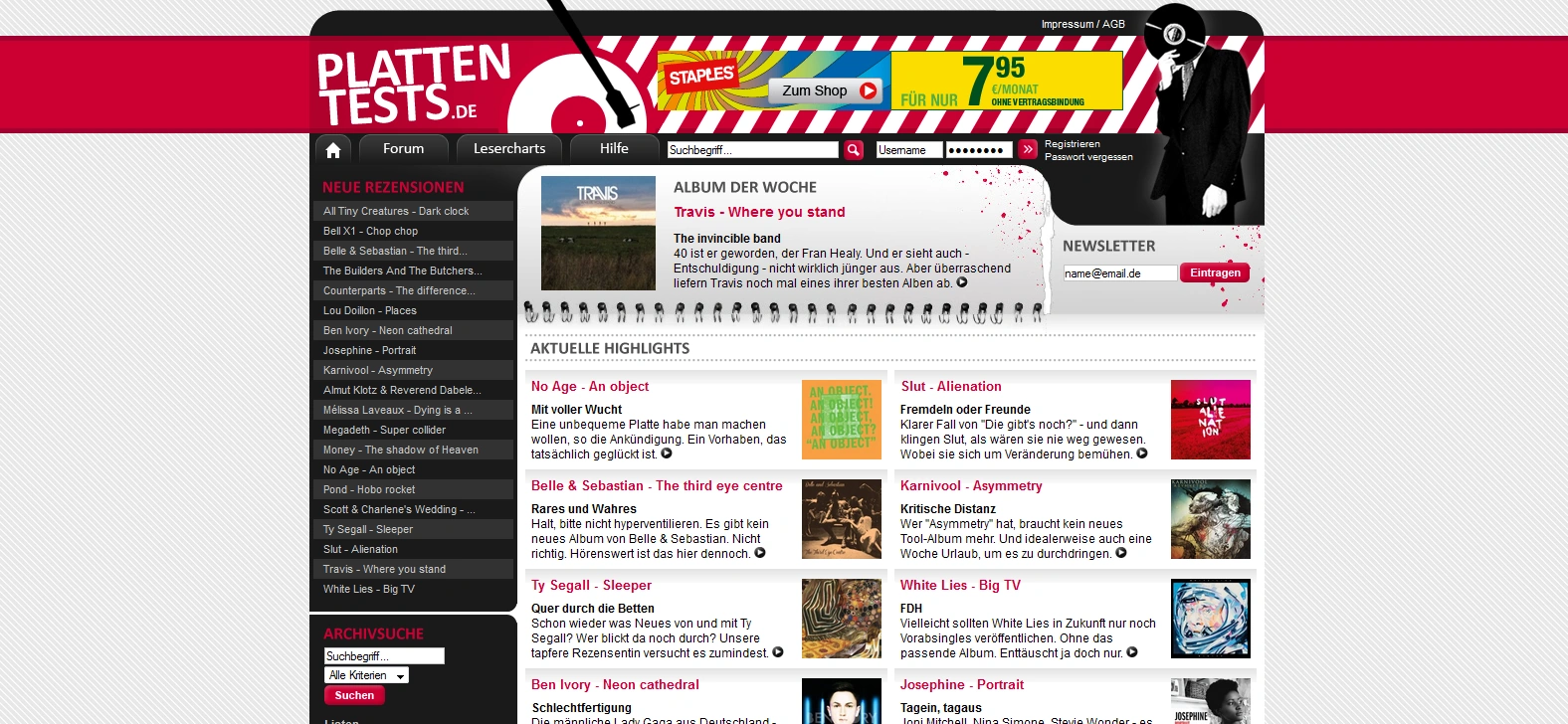
Task: Open 'Josephine - Portrait' highlight title
Action: point(962,685)
